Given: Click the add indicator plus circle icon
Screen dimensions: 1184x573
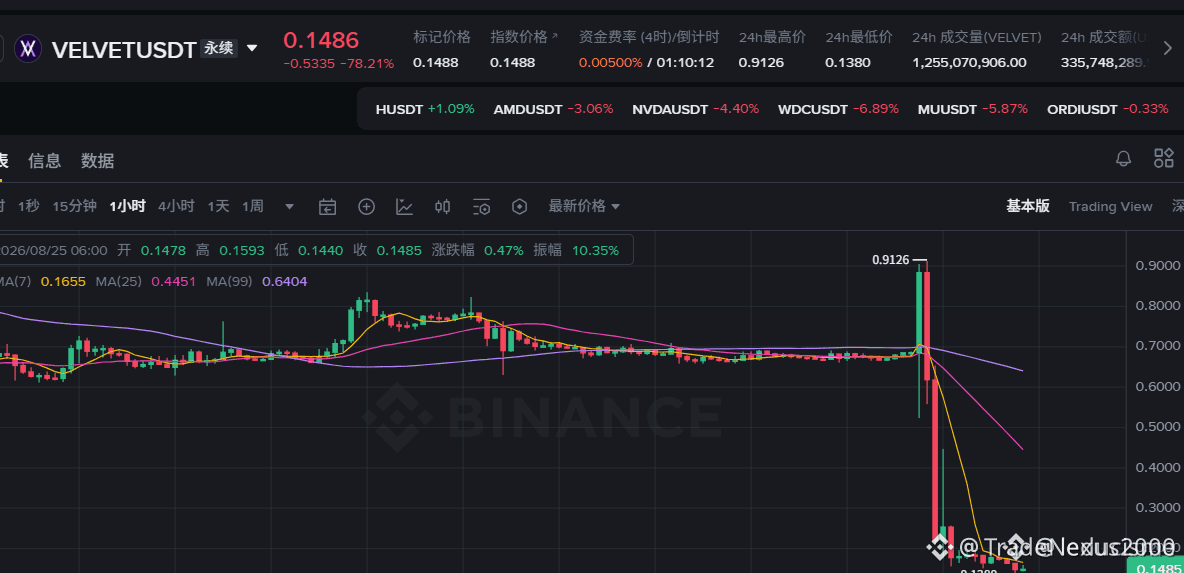Looking at the screenshot, I should (366, 206).
